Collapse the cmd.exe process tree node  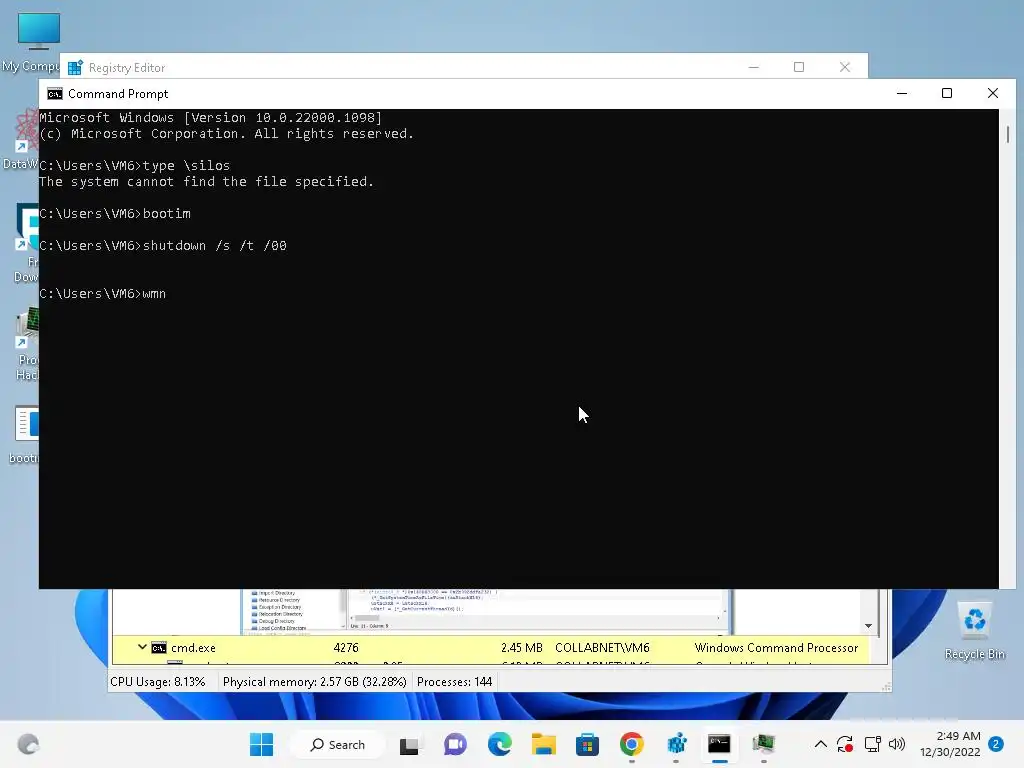coord(142,647)
